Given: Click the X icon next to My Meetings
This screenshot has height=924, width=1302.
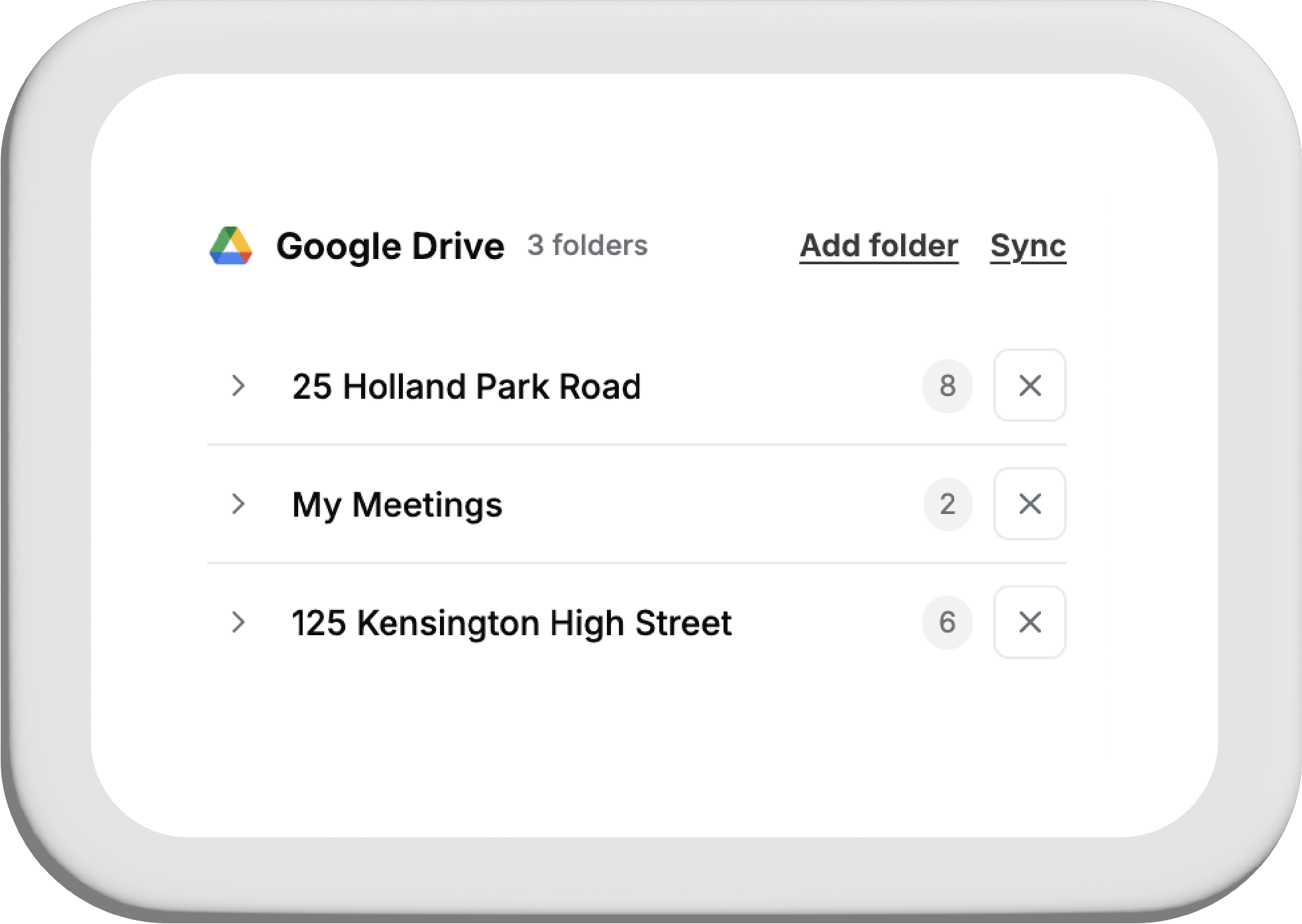Looking at the screenshot, I should (x=1030, y=504).
